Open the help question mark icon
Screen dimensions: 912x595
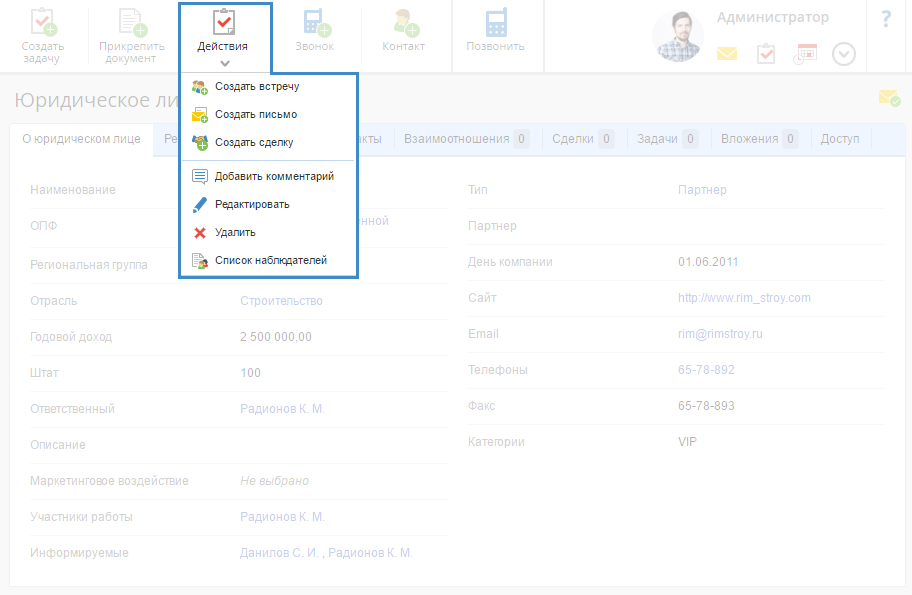(x=885, y=19)
